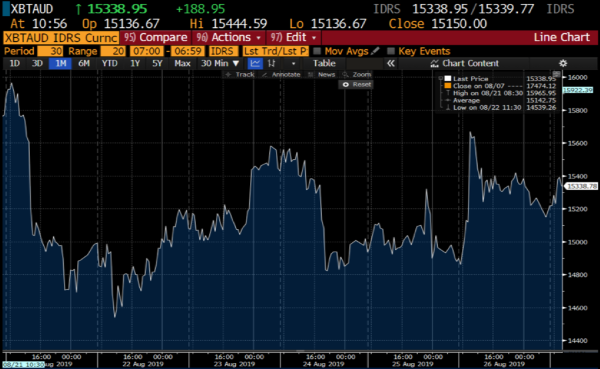Enable the Key Events checkbox
This screenshot has width=600, height=369.
pos(390,51)
